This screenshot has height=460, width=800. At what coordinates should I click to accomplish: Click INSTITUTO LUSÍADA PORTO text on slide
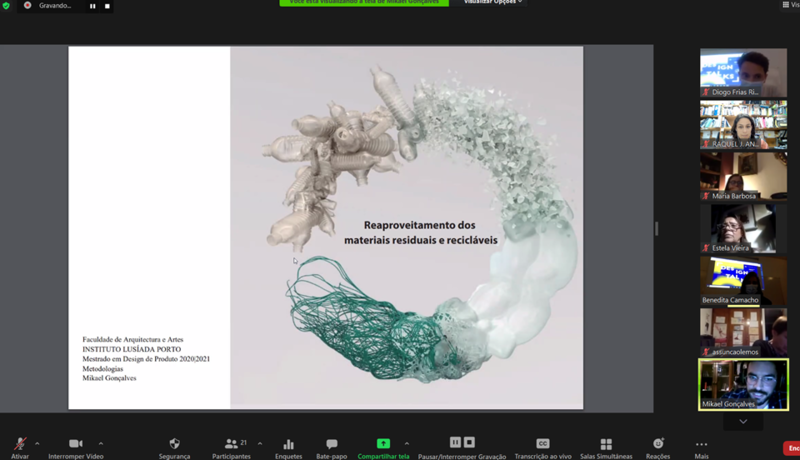point(132,349)
